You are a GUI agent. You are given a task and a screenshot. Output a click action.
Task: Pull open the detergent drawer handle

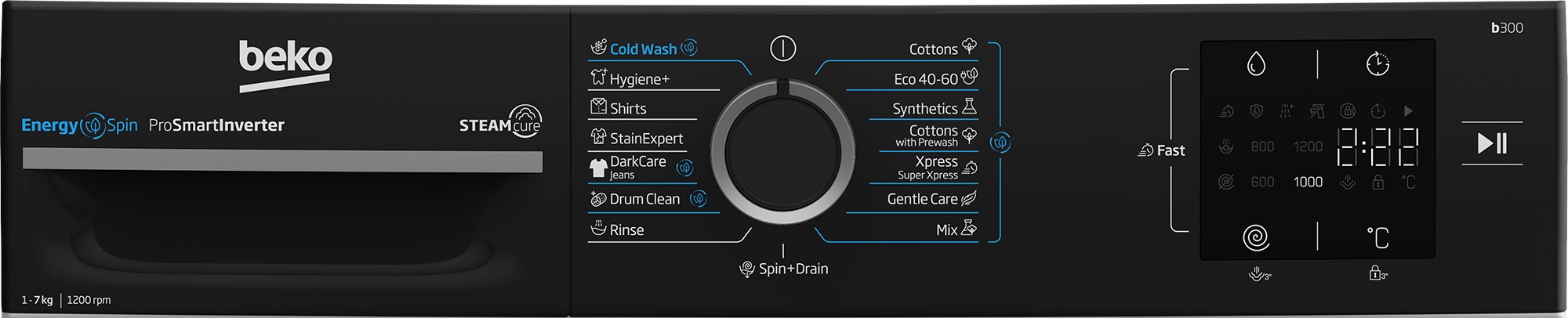282,161
